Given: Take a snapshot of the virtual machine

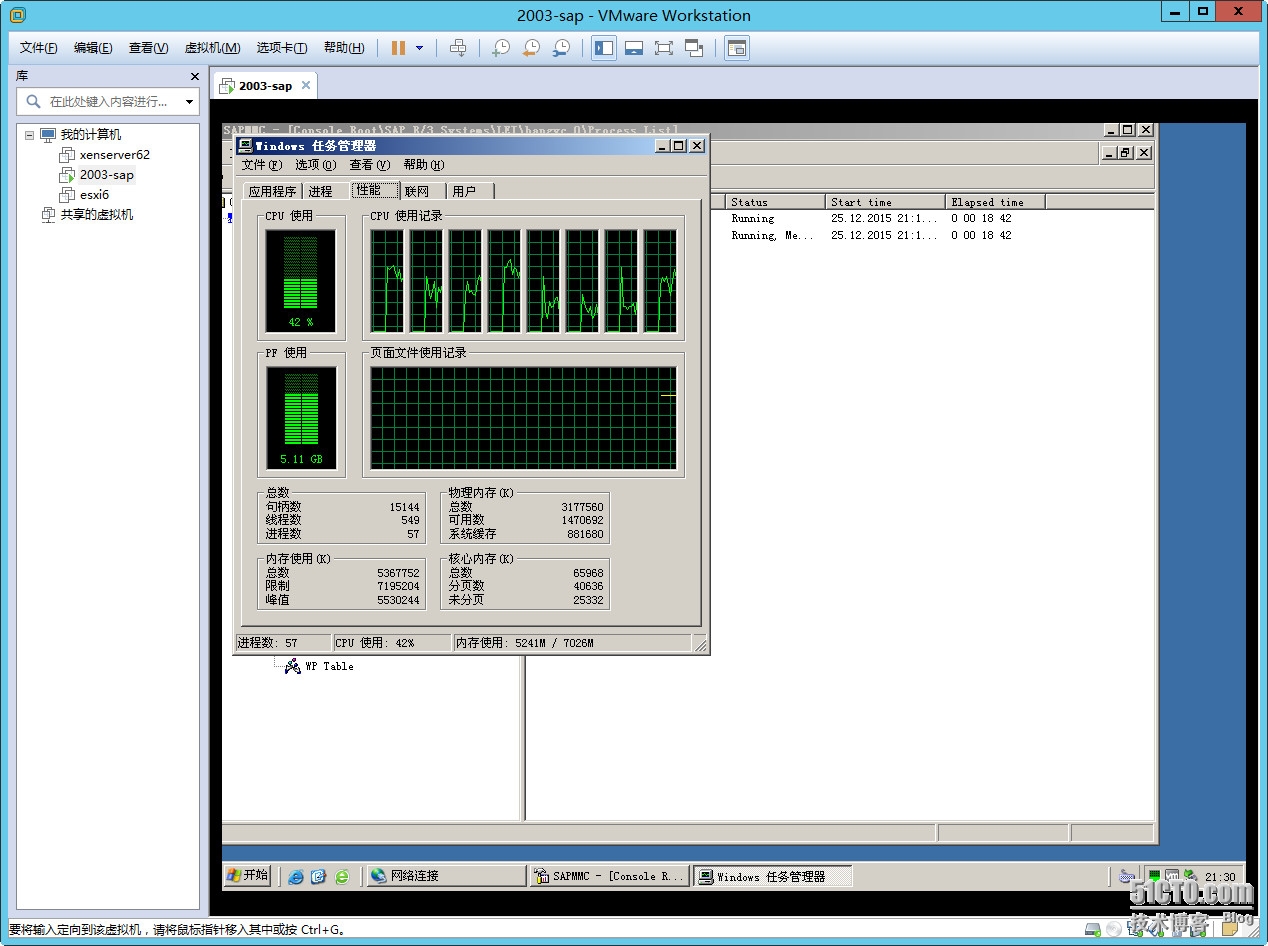Looking at the screenshot, I should click(x=501, y=48).
